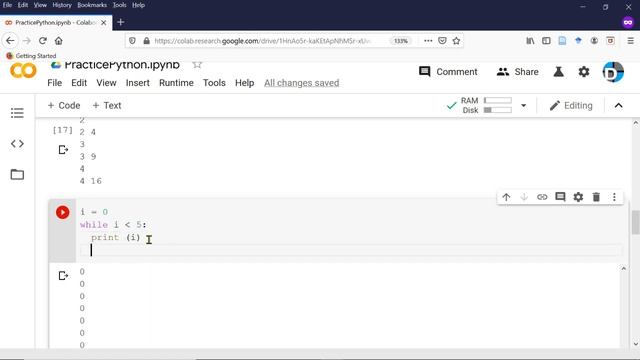
Task: Open table of contents sidebar icon
Action: click(x=17, y=113)
